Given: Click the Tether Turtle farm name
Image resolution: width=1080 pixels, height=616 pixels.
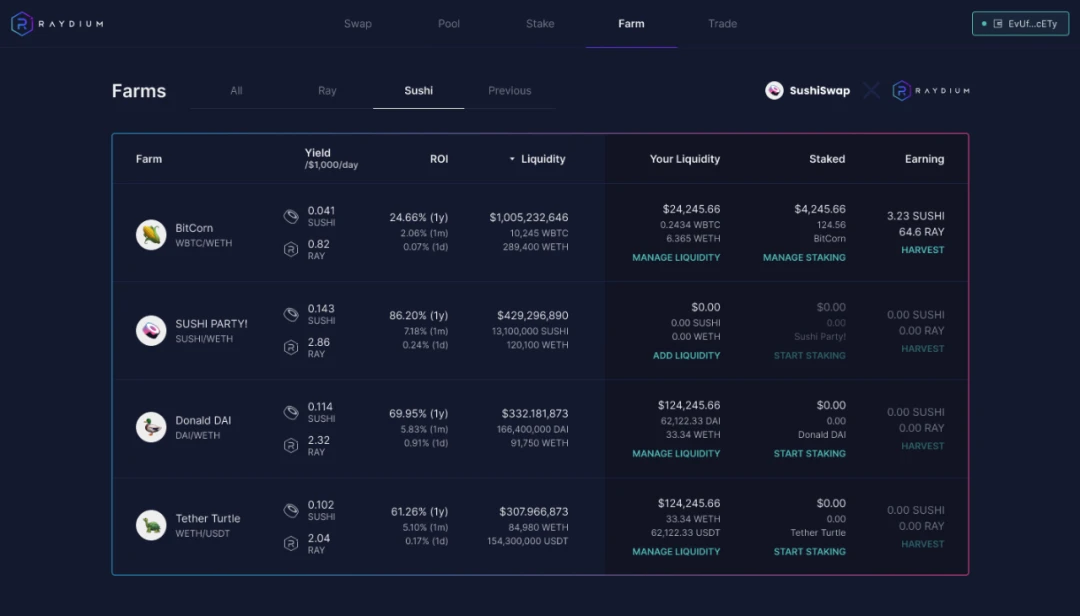Looking at the screenshot, I should click(x=208, y=518).
